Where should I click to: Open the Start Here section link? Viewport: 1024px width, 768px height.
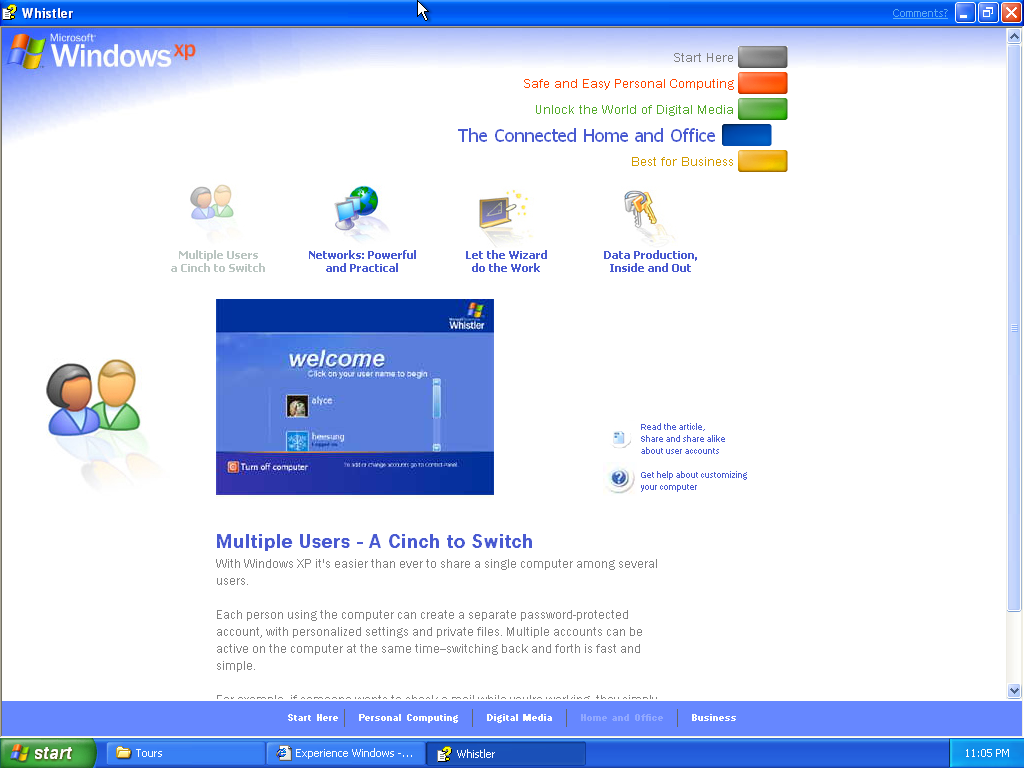(x=703, y=57)
